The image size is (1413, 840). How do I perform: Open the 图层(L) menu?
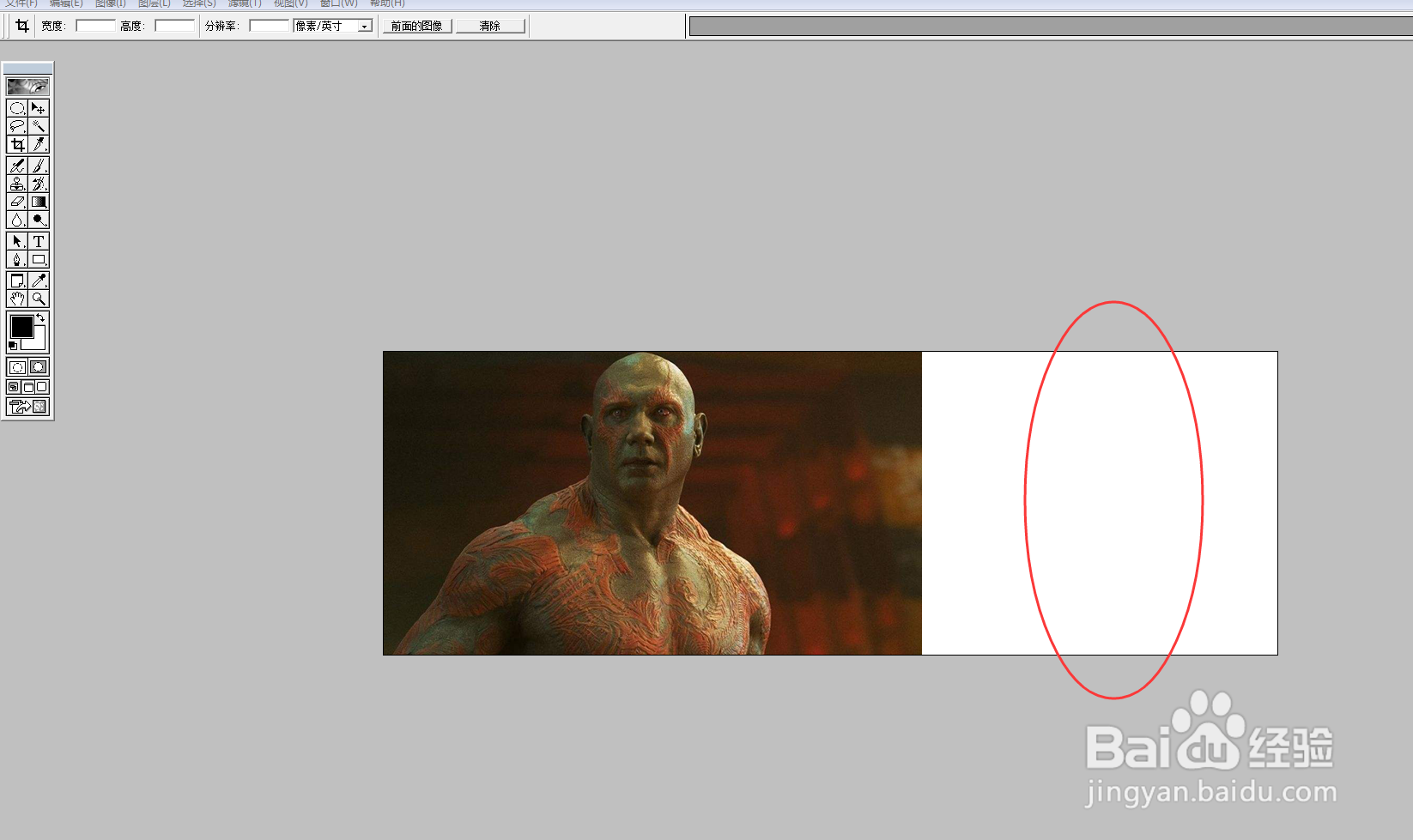click(x=155, y=3)
